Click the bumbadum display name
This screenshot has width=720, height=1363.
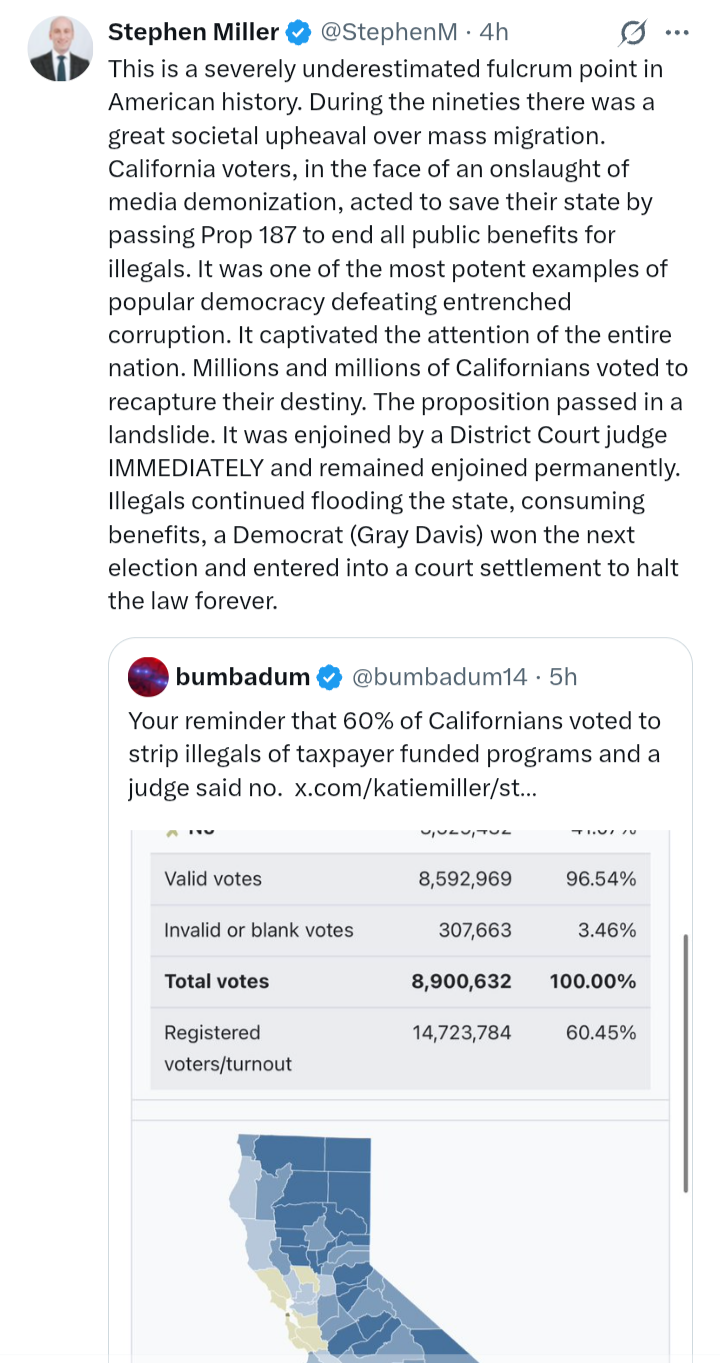pos(242,677)
